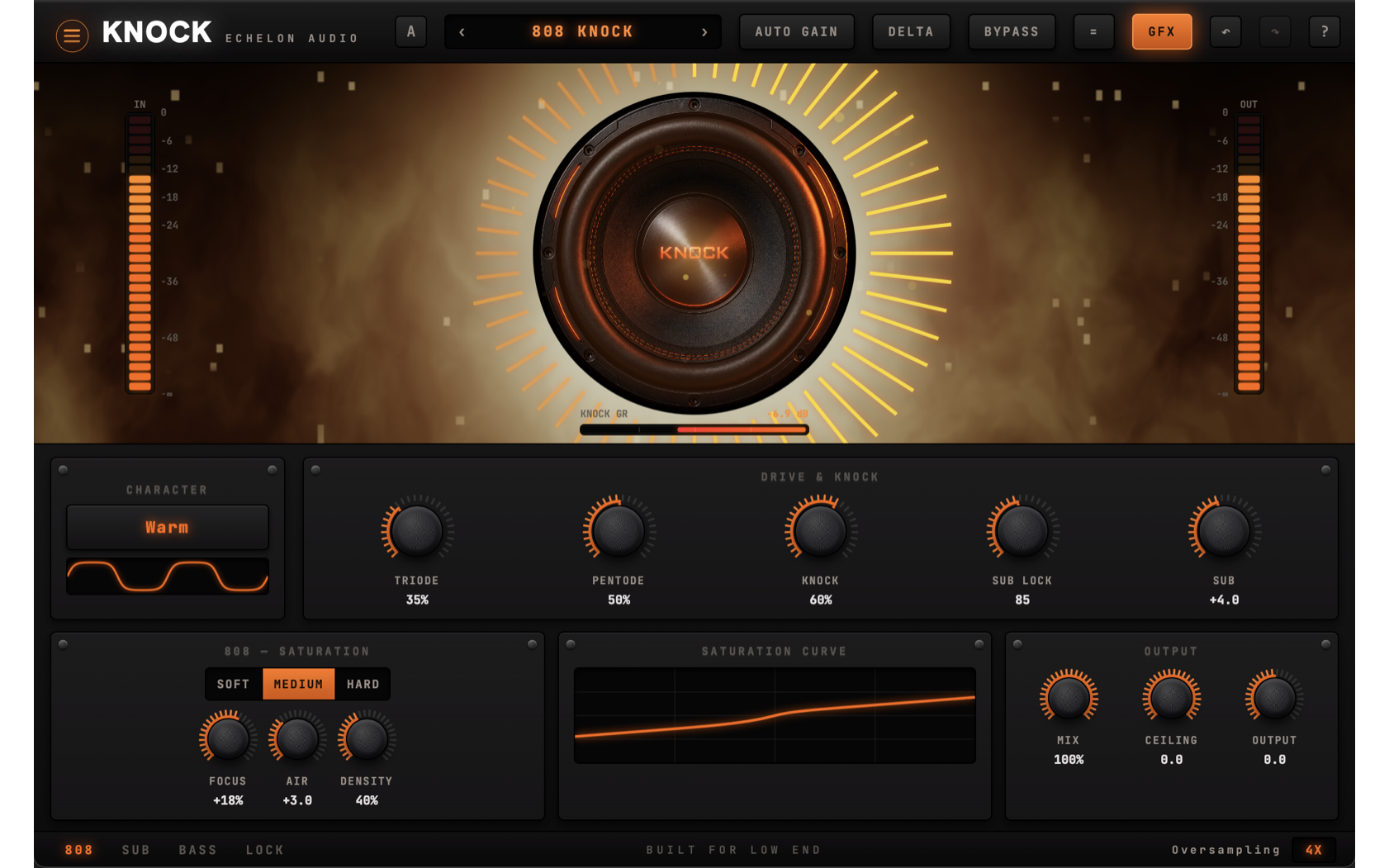This screenshot has width=1389, height=868.
Task: Click the undo arrow icon
Action: point(1225,31)
